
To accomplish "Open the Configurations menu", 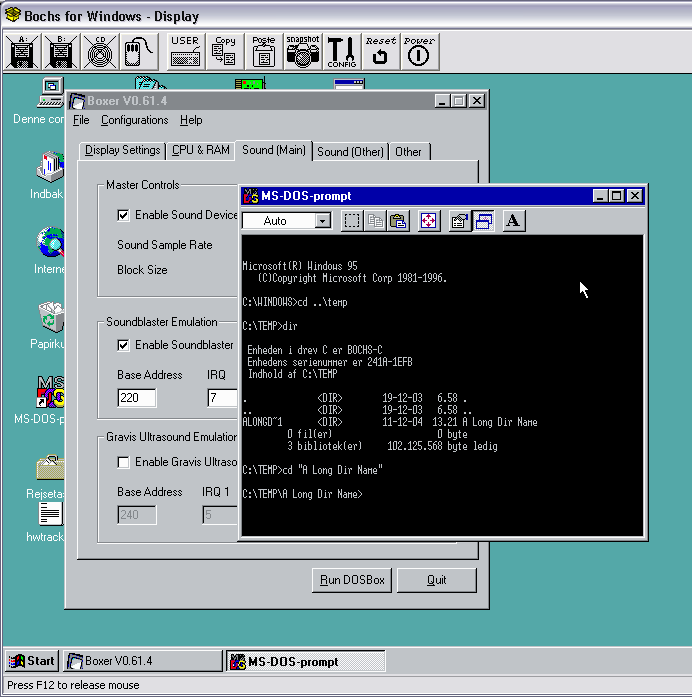I will (x=134, y=120).
